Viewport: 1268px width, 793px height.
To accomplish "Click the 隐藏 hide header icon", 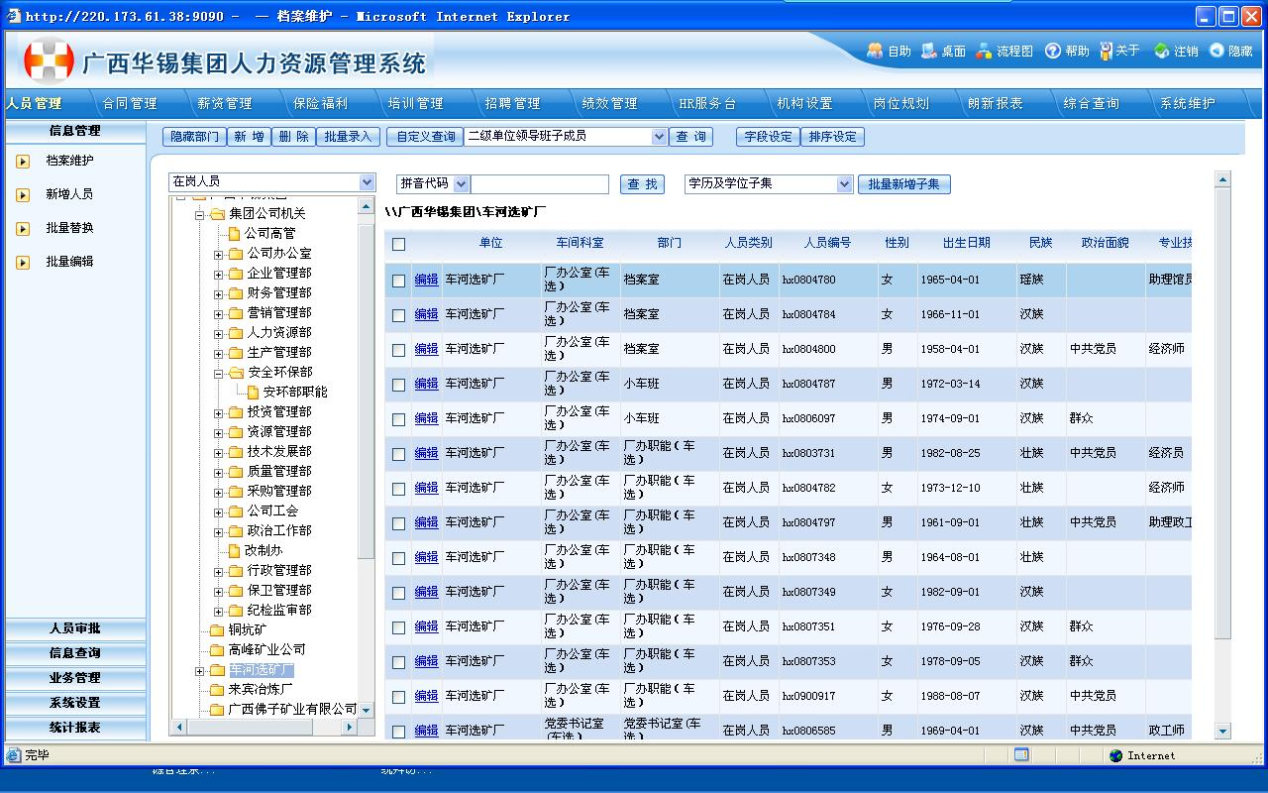I will coord(1217,50).
